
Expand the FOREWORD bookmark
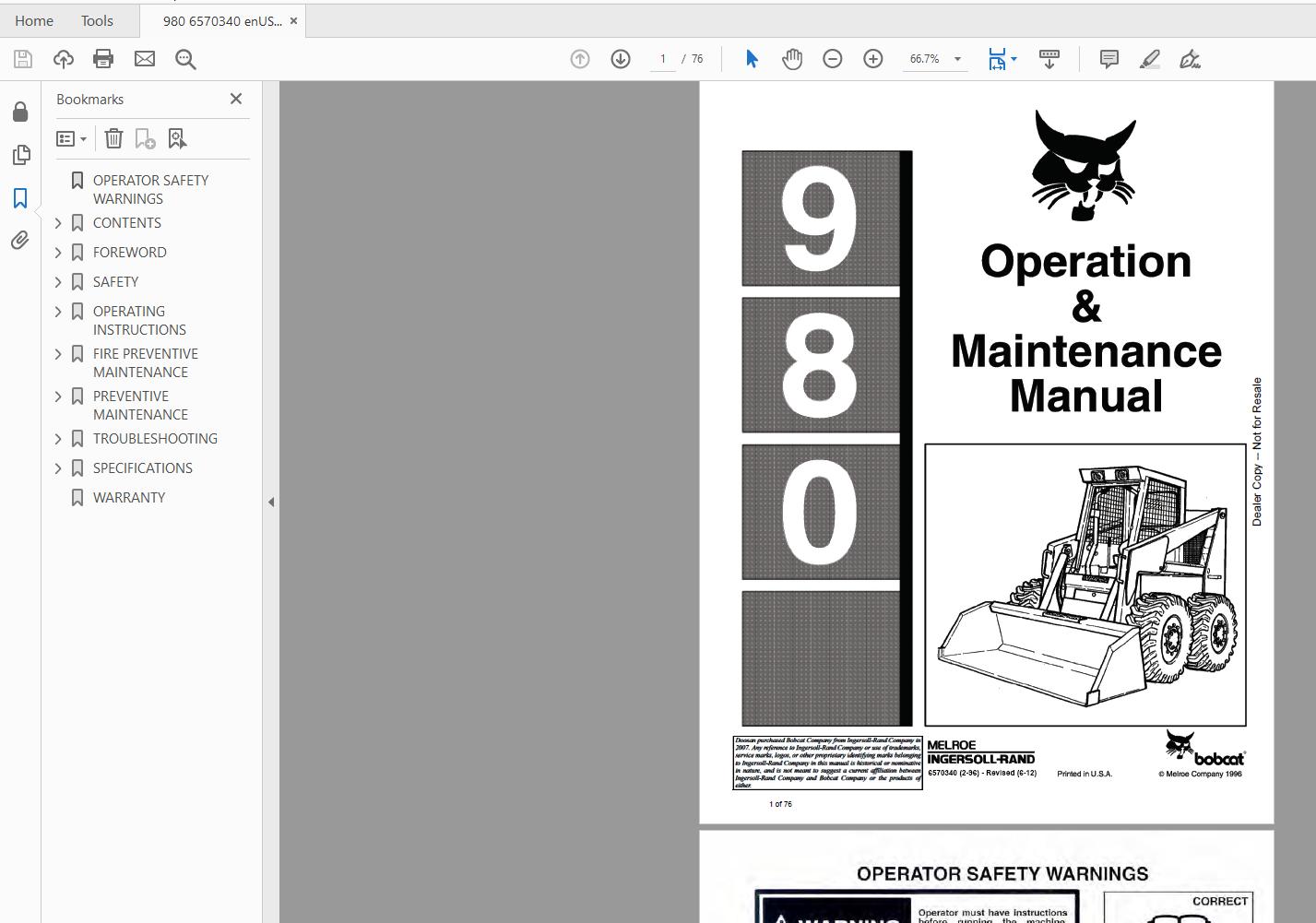pos(58,253)
